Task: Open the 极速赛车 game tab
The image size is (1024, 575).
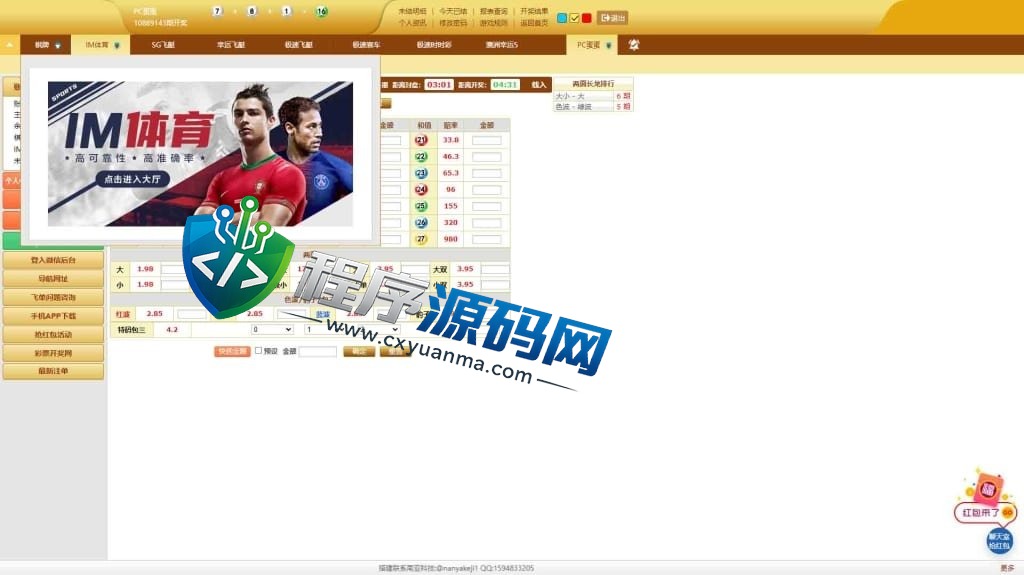Action: (x=366, y=45)
